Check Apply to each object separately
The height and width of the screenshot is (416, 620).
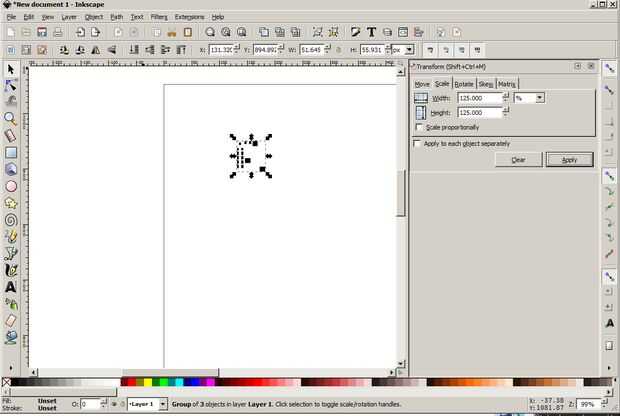coord(417,143)
